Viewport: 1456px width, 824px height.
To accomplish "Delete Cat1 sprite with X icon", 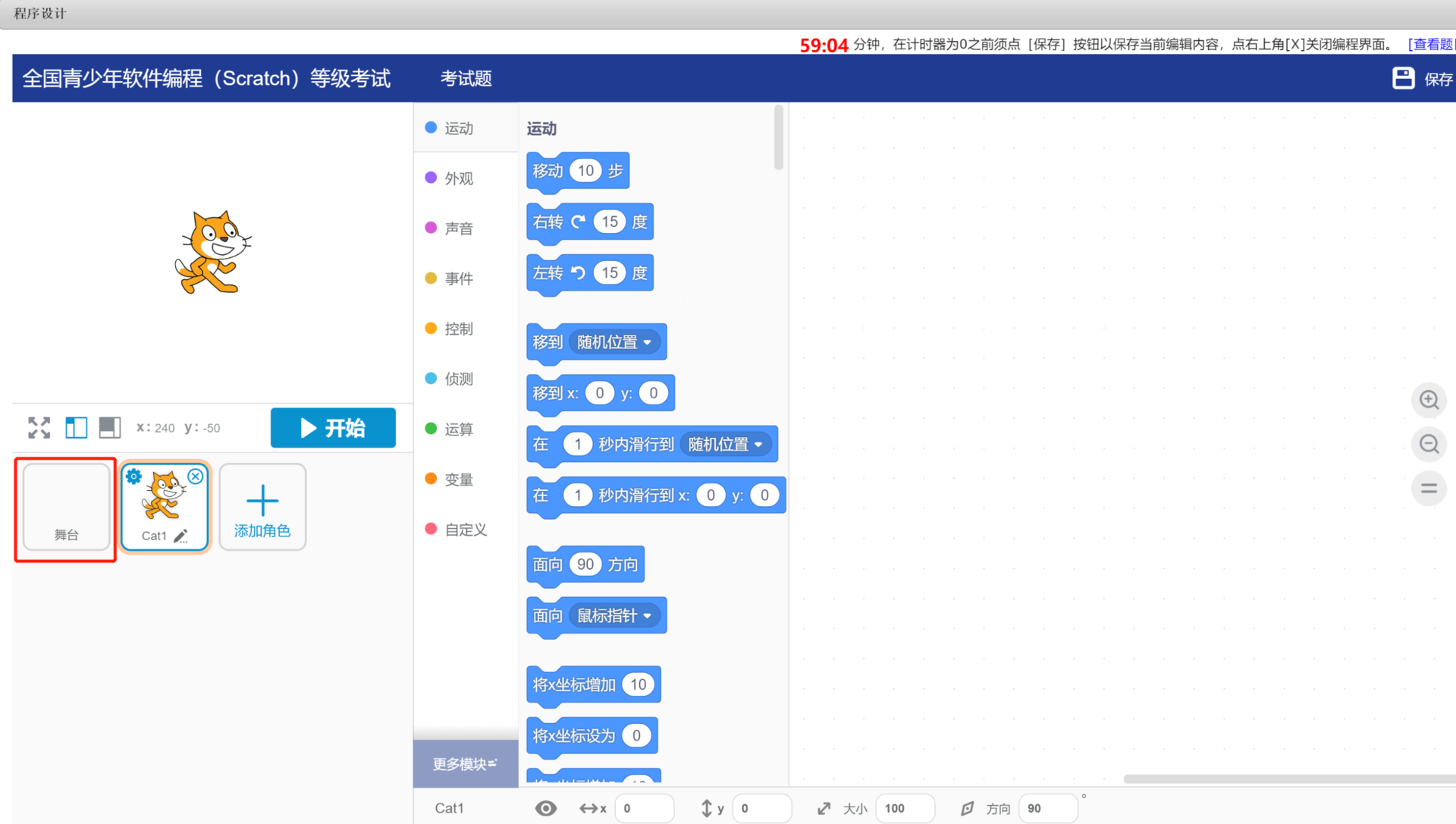I will point(196,476).
